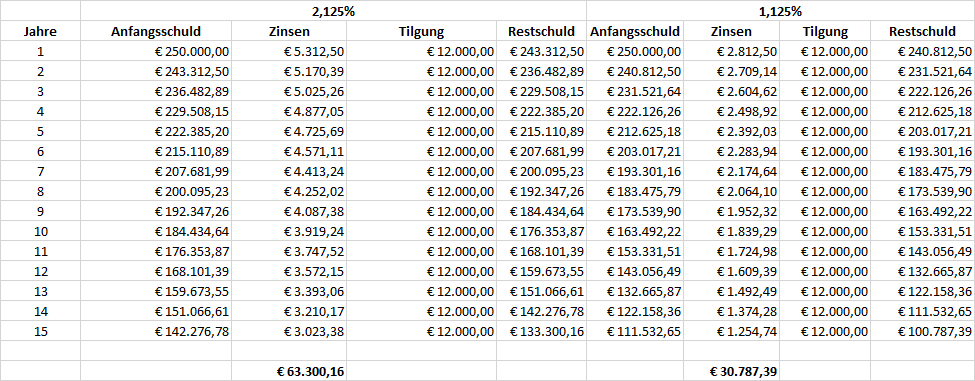
Task: Select the first Anfangsschuld header cell
Action: (156, 31)
